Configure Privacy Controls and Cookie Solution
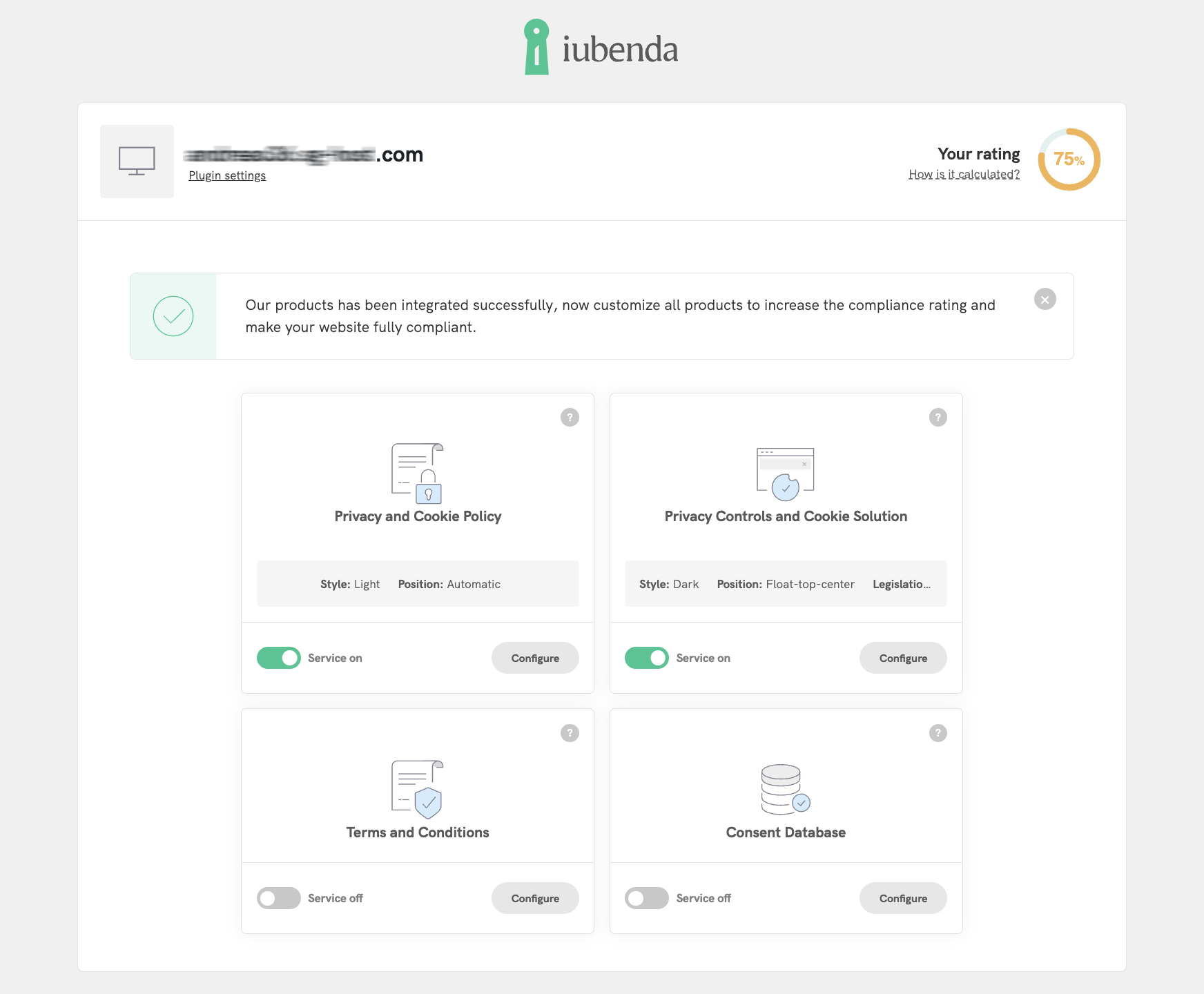The height and width of the screenshot is (994, 1204). pos(903,658)
